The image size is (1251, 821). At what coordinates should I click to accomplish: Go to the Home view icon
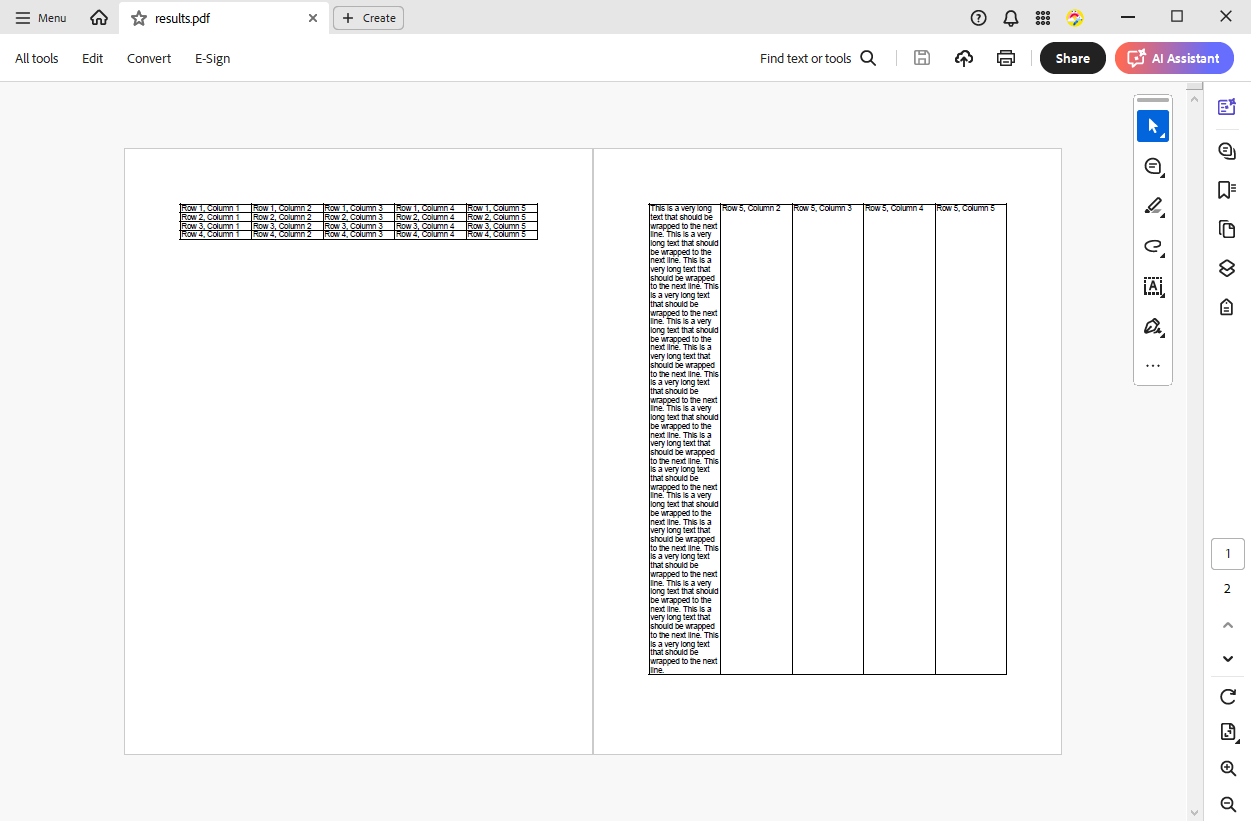pyautogui.click(x=99, y=18)
